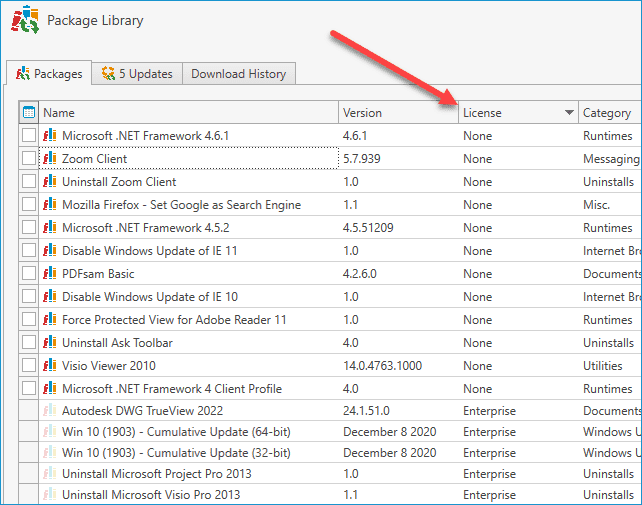Viewport: 642px width, 505px height.
Task: Sort by the Category column header
Action: (x=610, y=112)
